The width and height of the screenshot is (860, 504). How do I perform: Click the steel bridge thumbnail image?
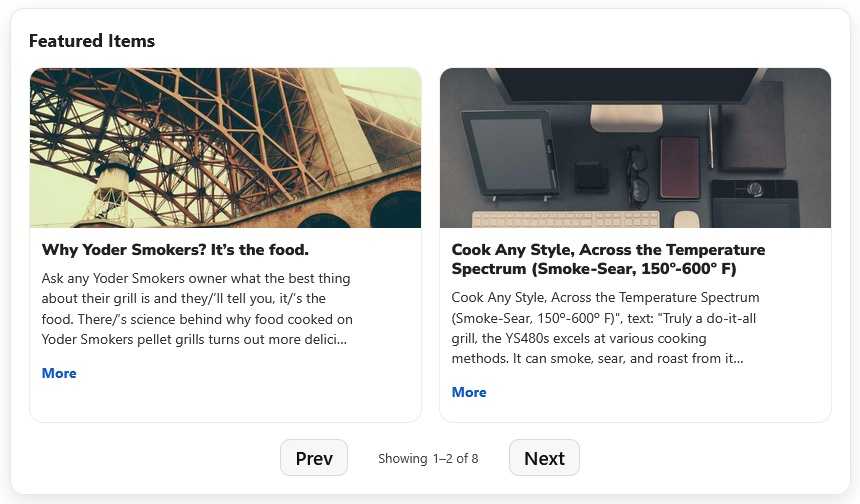(x=225, y=148)
